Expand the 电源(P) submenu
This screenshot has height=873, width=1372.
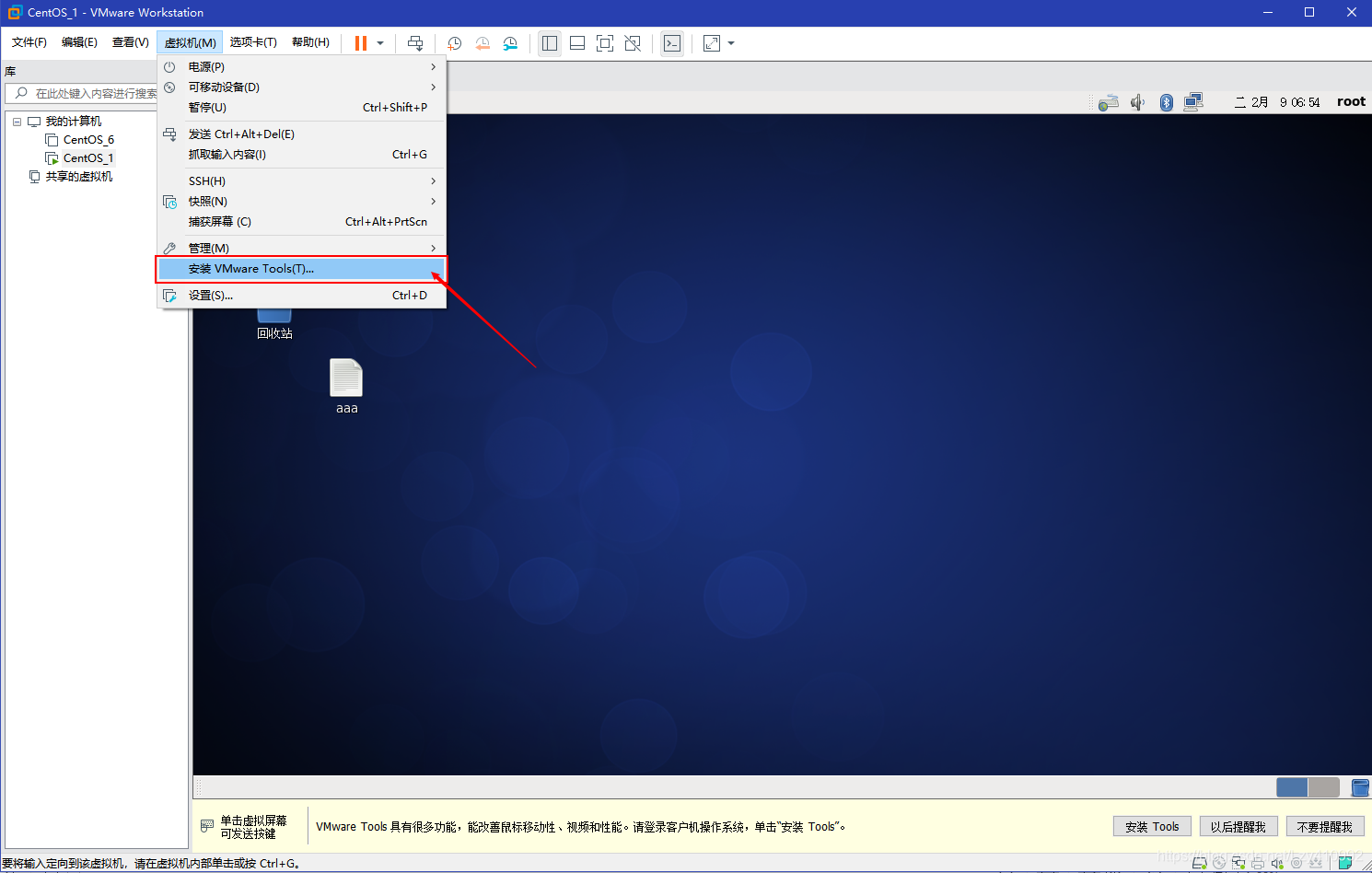click(302, 67)
